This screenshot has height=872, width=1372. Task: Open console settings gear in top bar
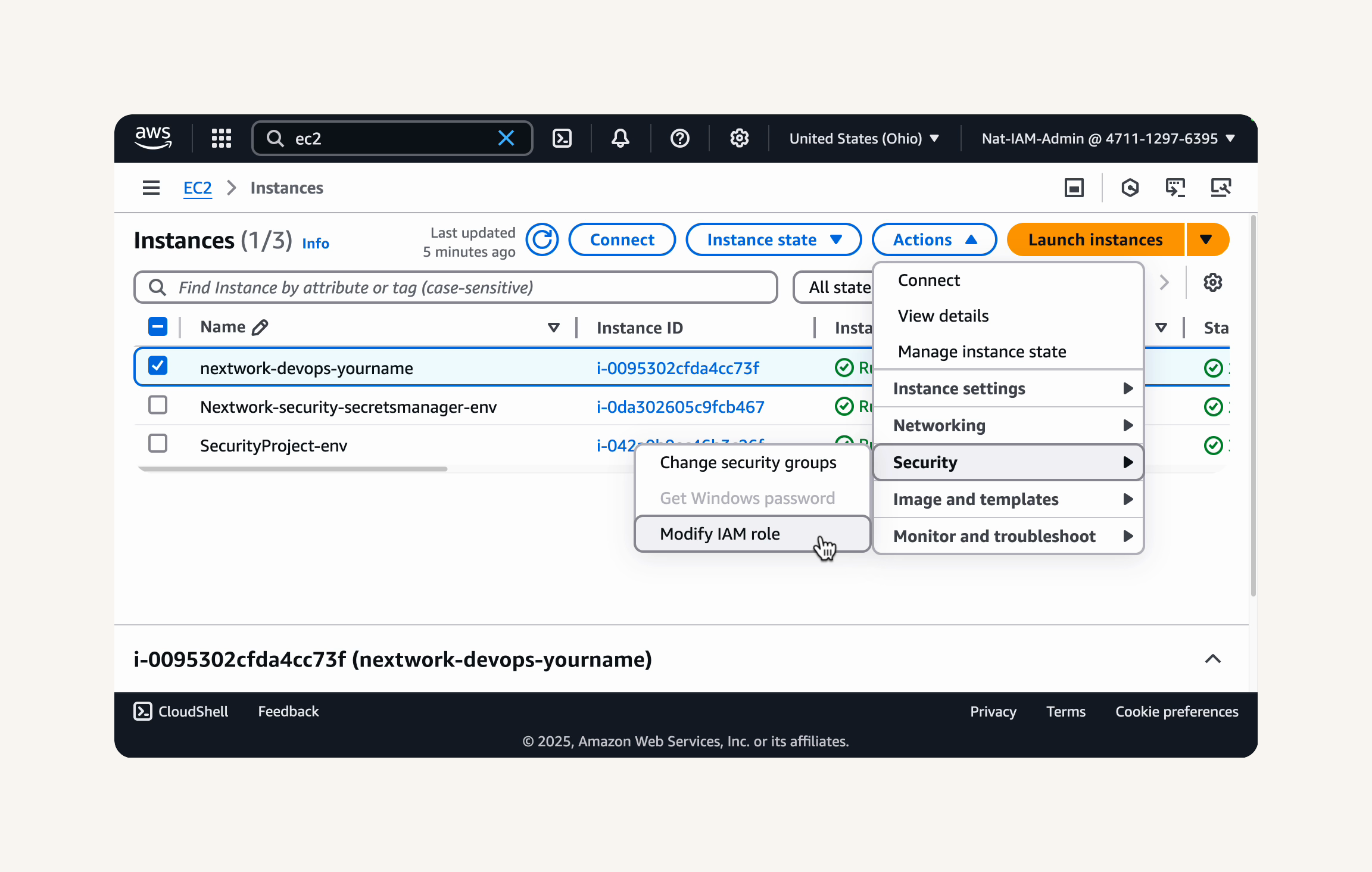739,138
